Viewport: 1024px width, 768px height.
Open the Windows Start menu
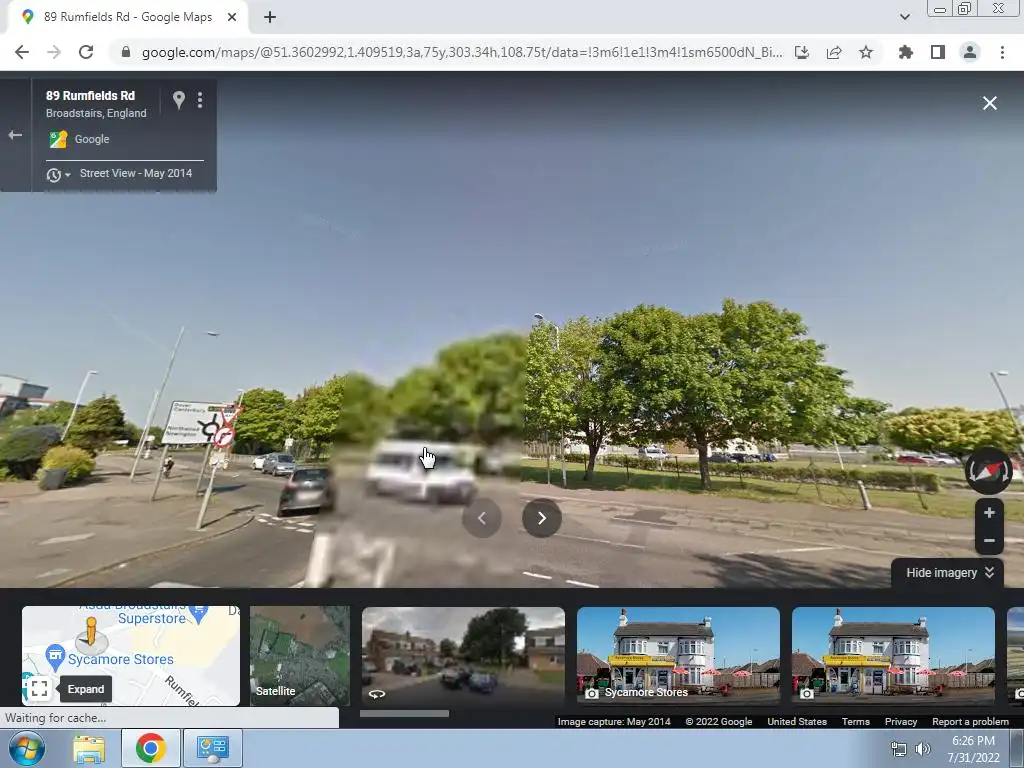(x=27, y=748)
